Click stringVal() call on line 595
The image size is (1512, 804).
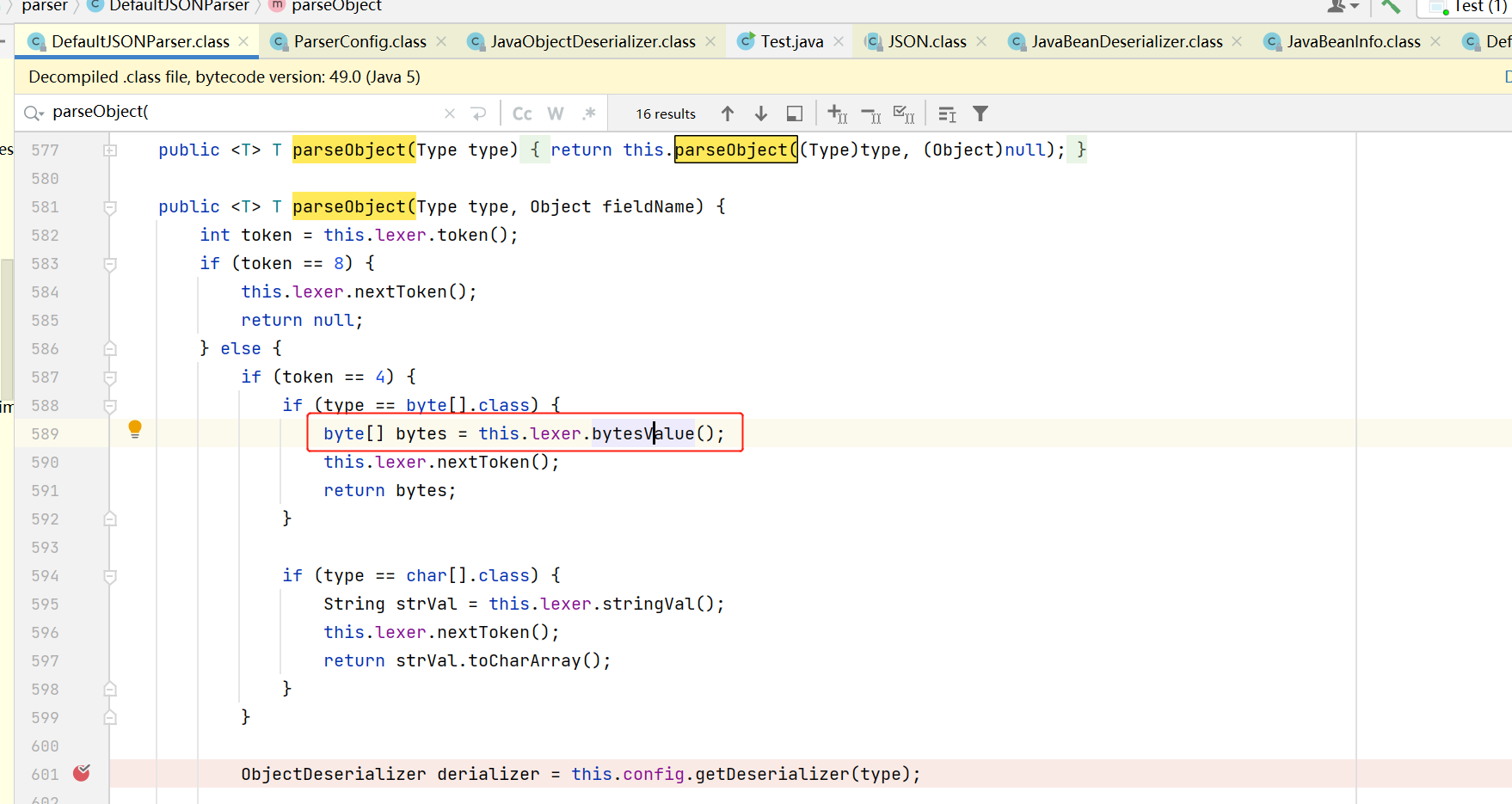coord(658,604)
